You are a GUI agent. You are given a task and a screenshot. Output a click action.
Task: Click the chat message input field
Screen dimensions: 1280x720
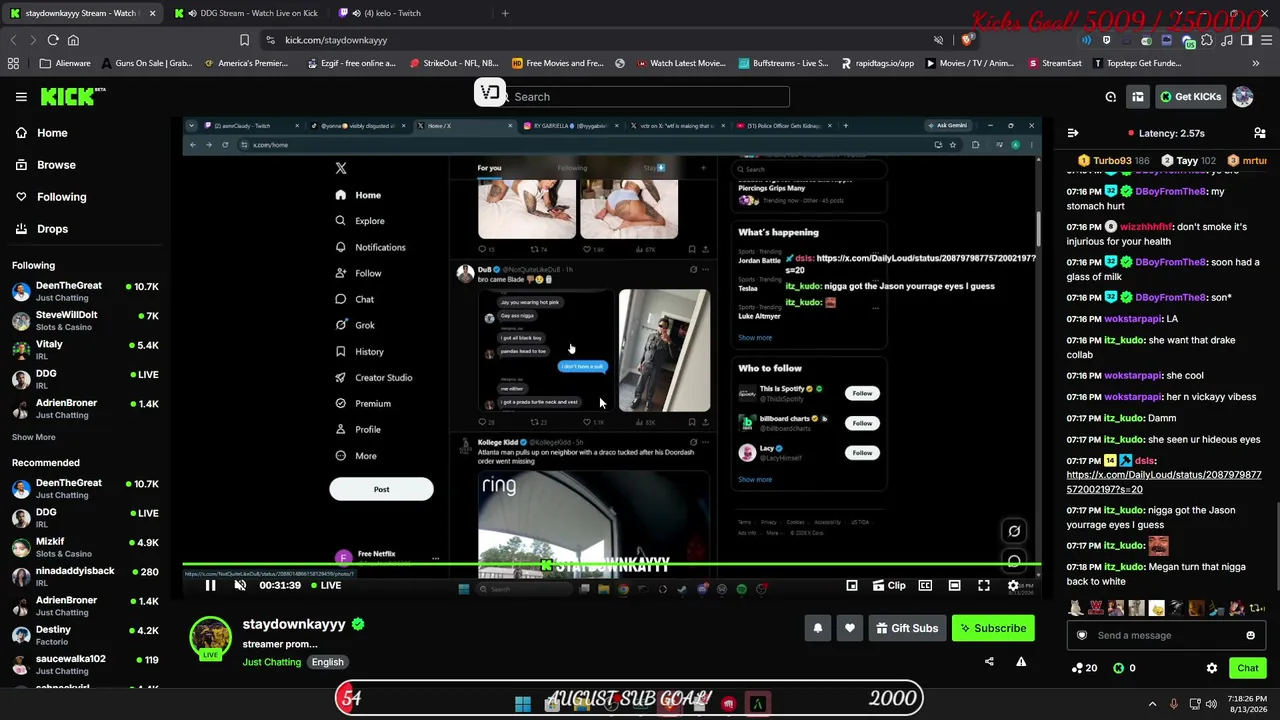click(x=1165, y=635)
